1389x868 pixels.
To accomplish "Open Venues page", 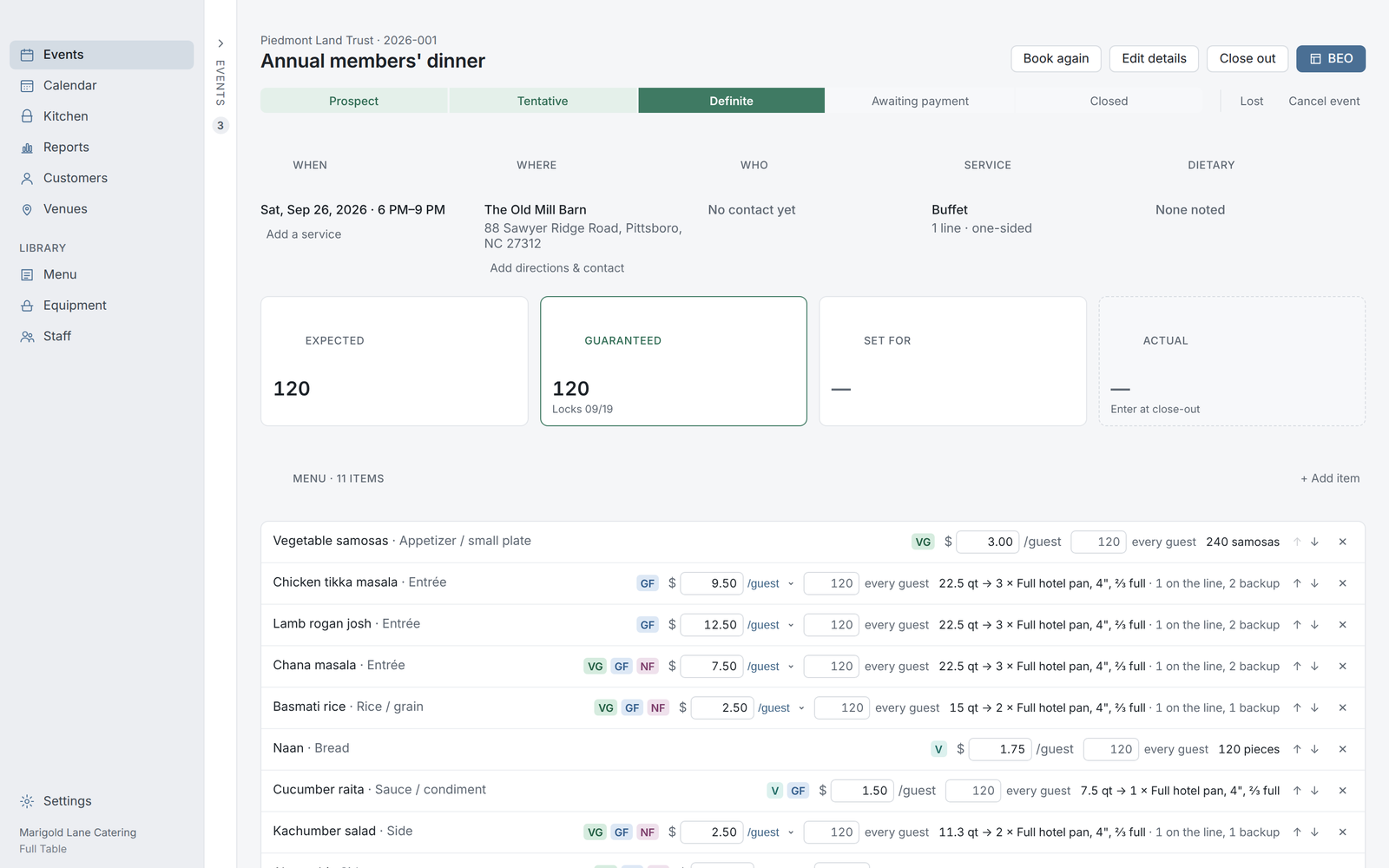I will [x=102, y=209].
